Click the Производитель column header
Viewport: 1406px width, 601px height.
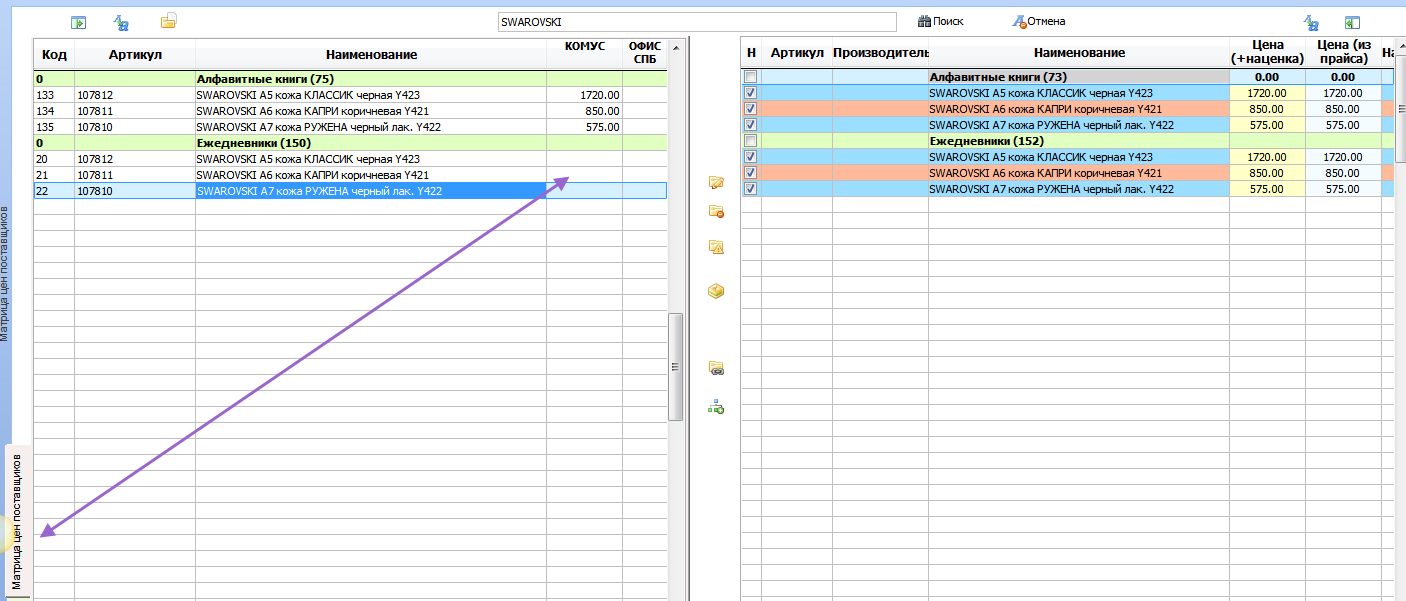coord(880,53)
